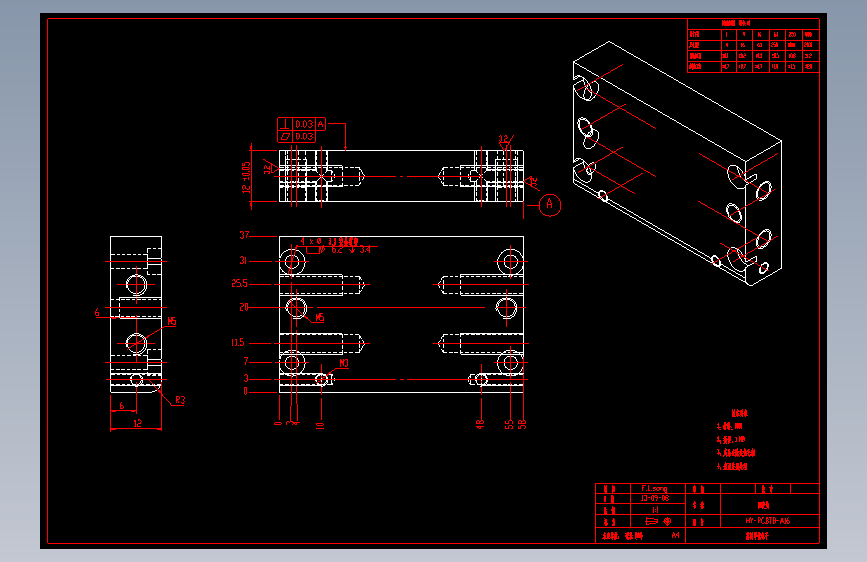Click the flatness tolerance 0.03 frame
Viewport: 867px width, 562px height.
pos(296,137)
